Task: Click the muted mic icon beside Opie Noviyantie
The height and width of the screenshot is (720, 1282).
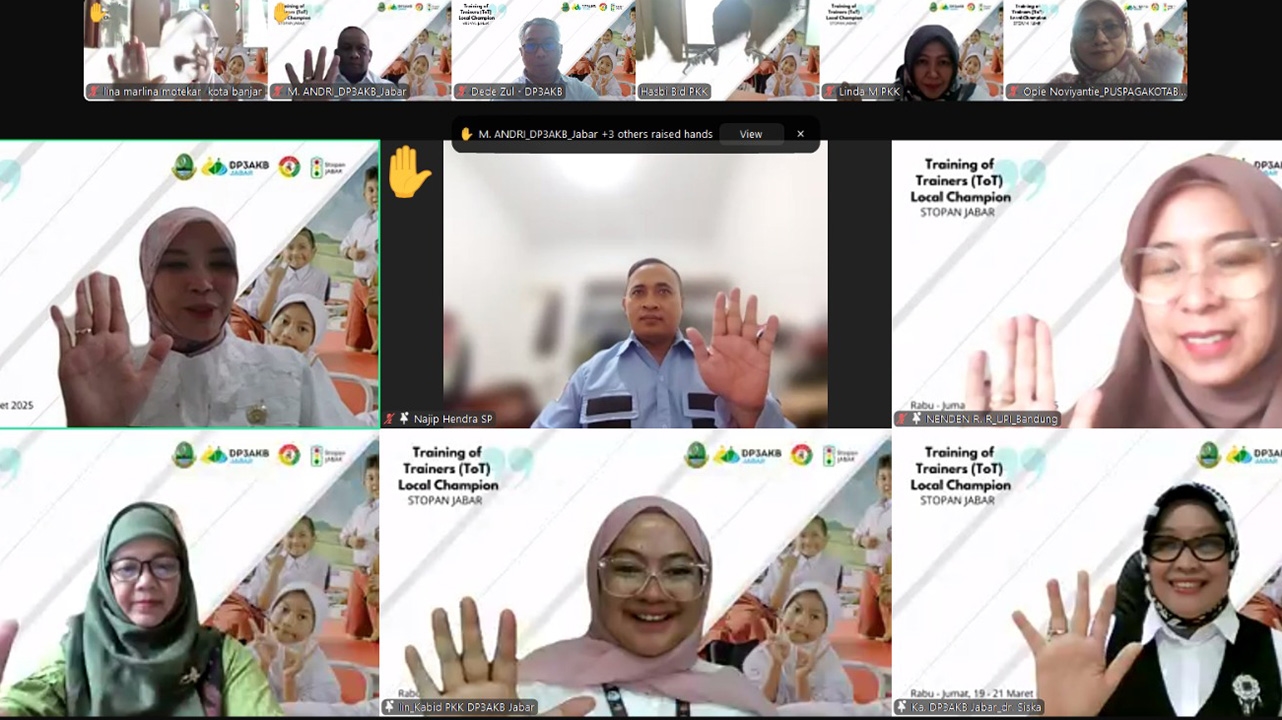Action: [x=1013, y=92]
